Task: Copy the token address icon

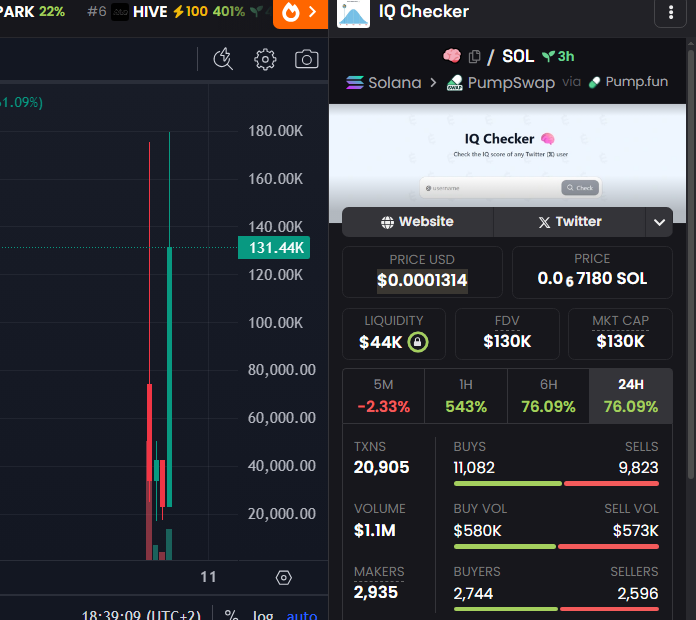Action: (x=474, y=57)
